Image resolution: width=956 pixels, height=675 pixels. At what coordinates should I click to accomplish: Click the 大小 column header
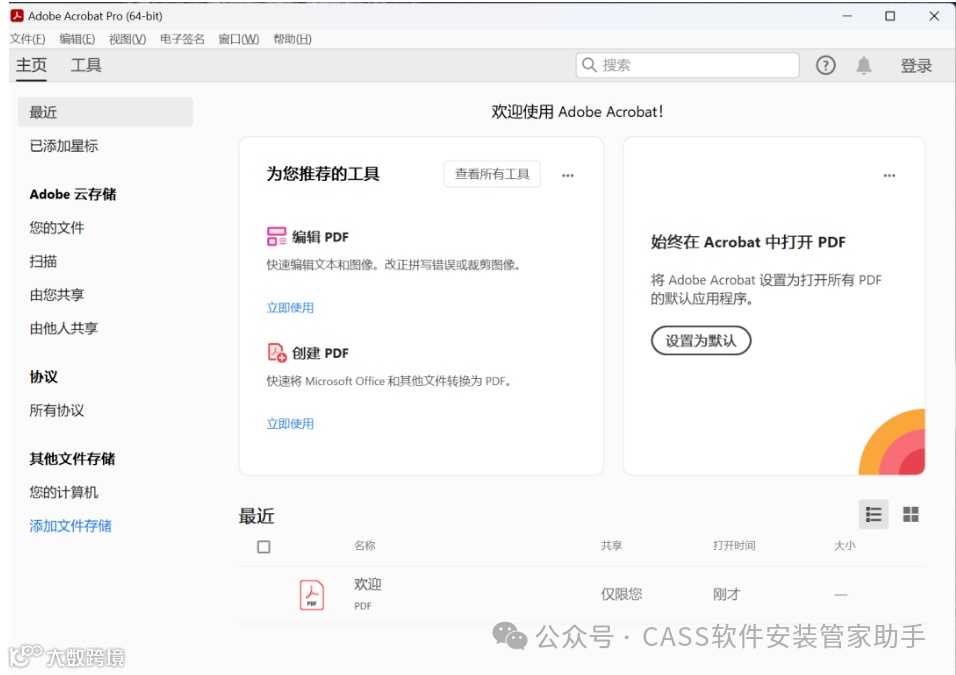pyautogui.click(x=844, y=546)
